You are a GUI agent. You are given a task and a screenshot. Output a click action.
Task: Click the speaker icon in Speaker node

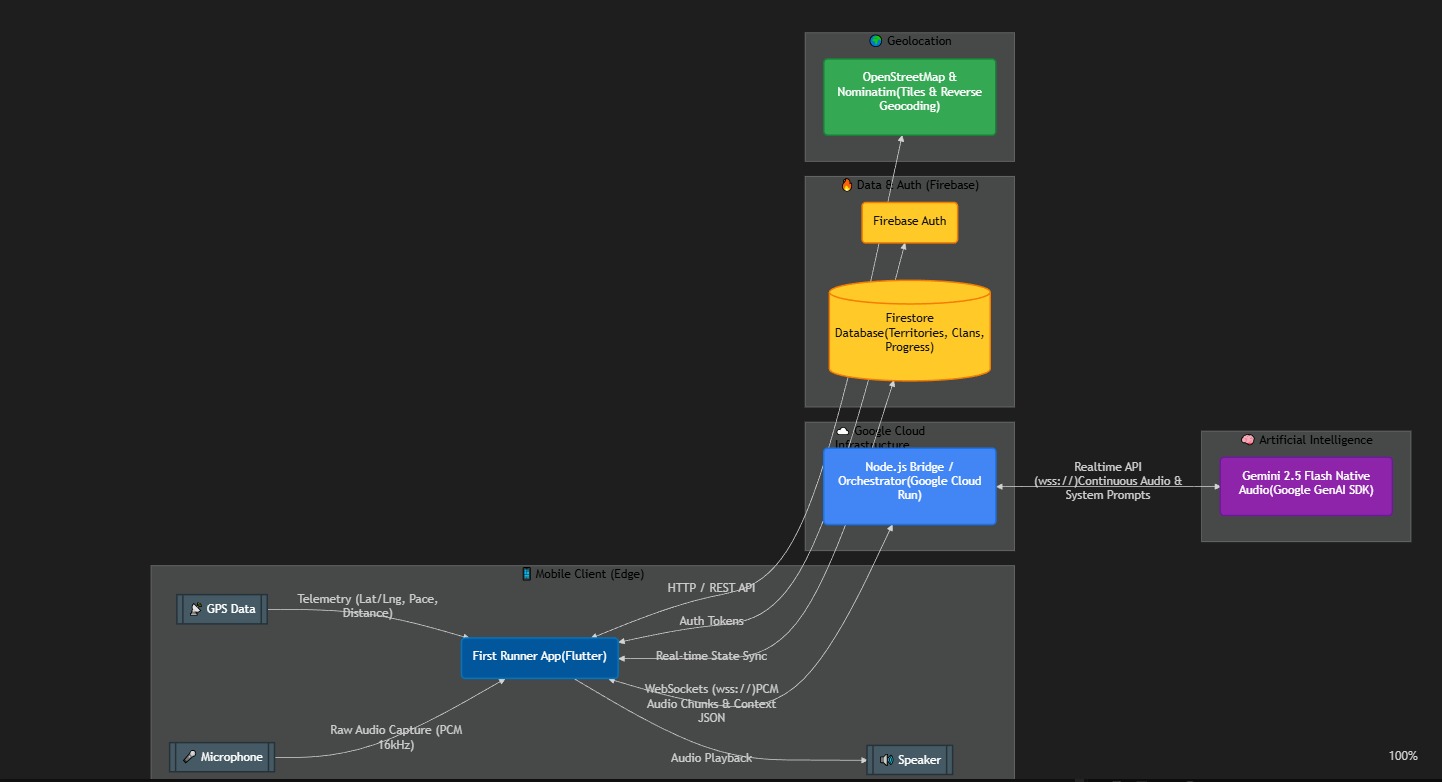point(886,760)
